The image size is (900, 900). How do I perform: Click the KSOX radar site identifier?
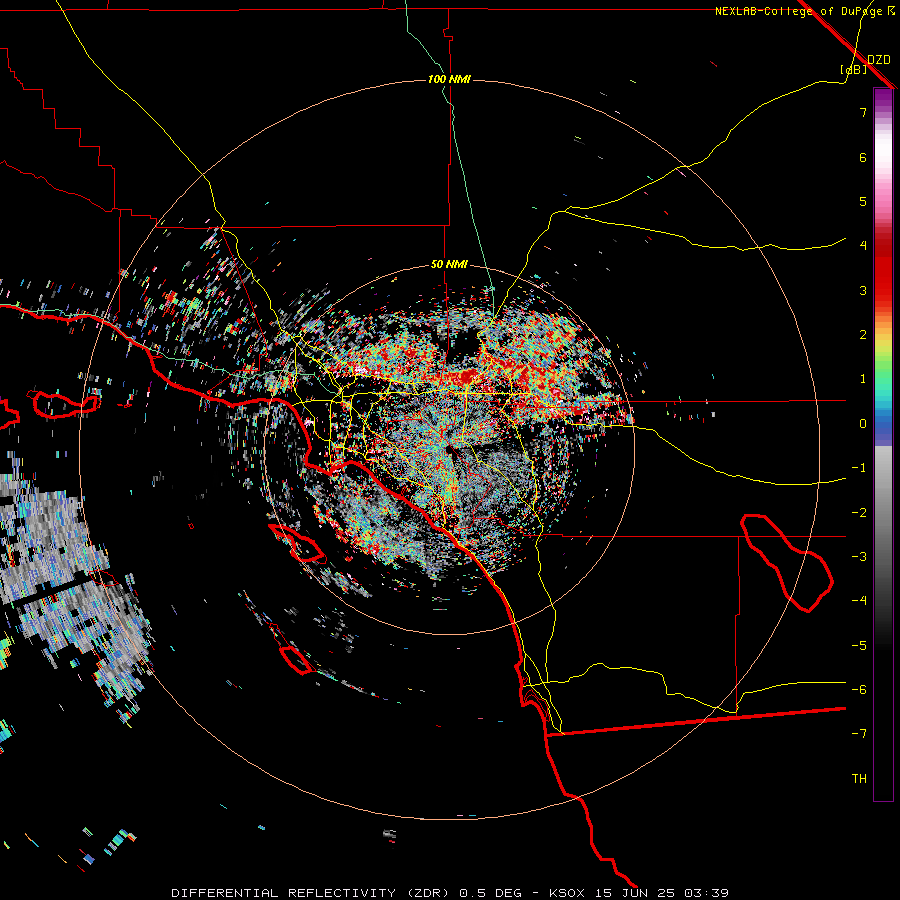[567, 893]
